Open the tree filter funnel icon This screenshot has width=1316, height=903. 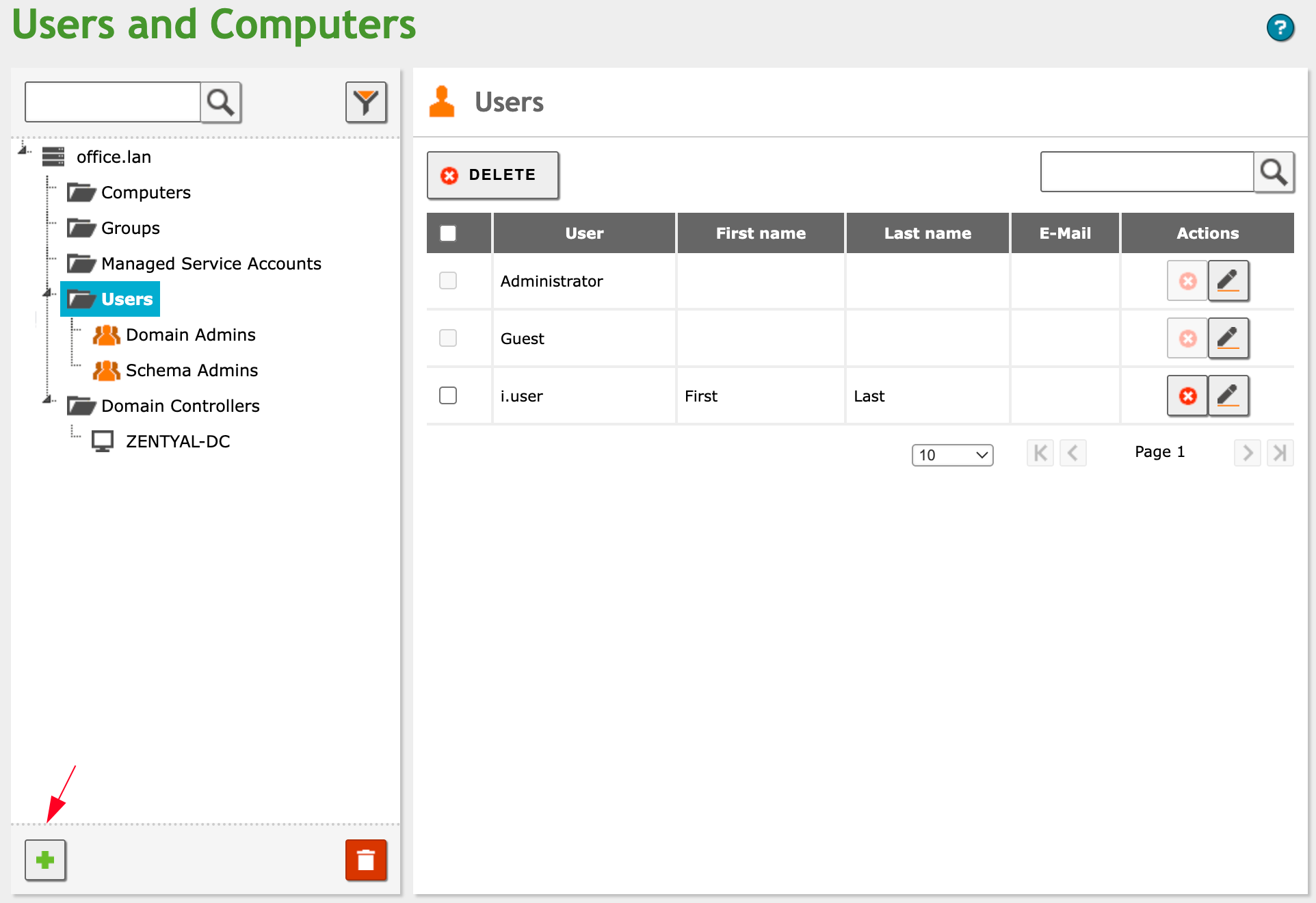[366, 103]
